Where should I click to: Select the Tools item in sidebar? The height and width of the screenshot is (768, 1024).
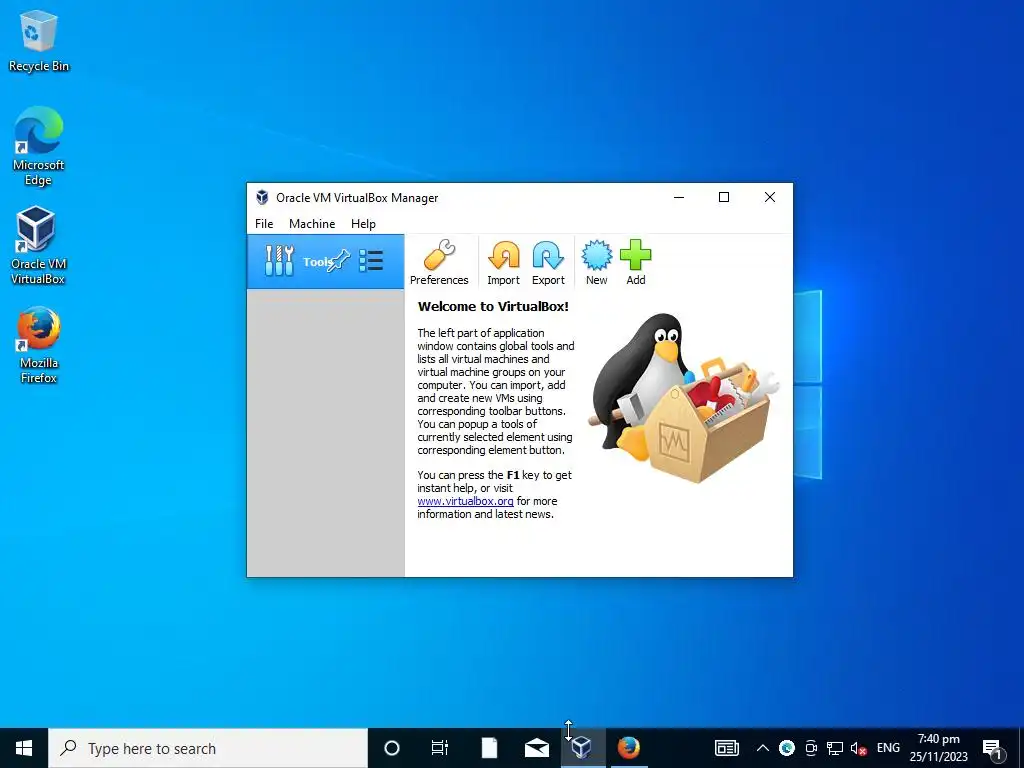click(325, 262)
